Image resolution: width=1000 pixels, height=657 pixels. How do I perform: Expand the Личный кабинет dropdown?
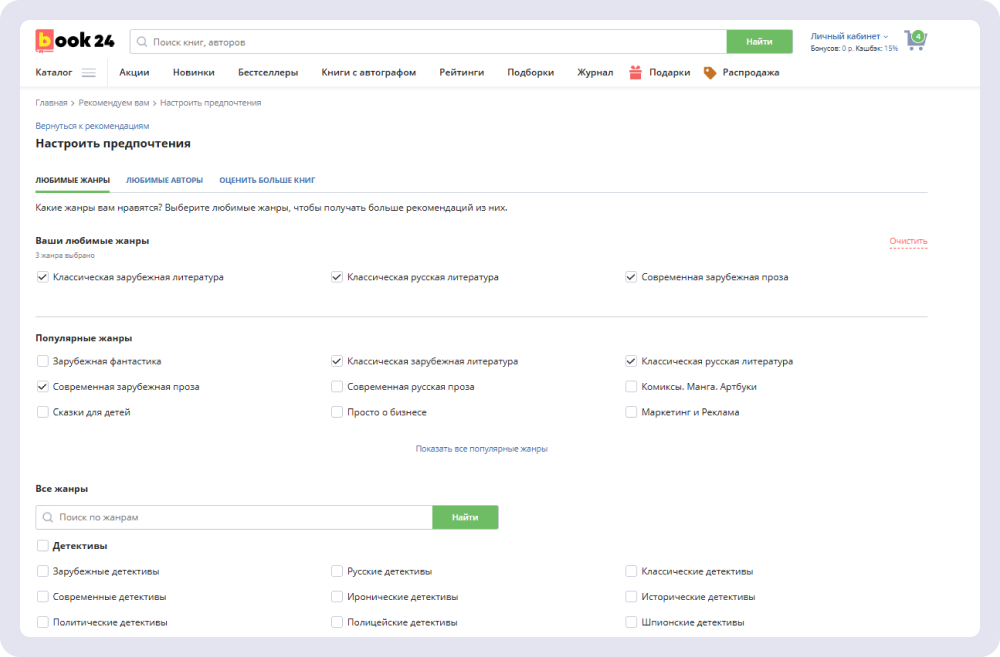849,36
